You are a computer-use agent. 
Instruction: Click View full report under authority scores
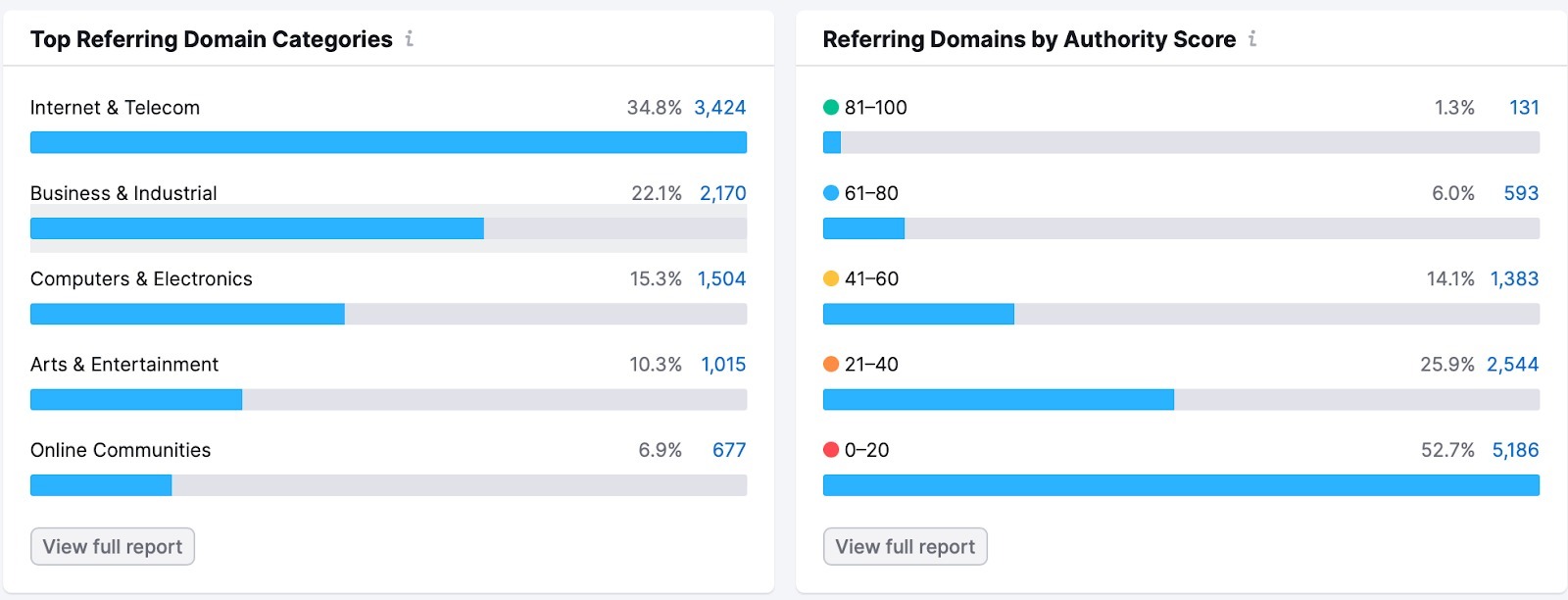tap(906, 546)
